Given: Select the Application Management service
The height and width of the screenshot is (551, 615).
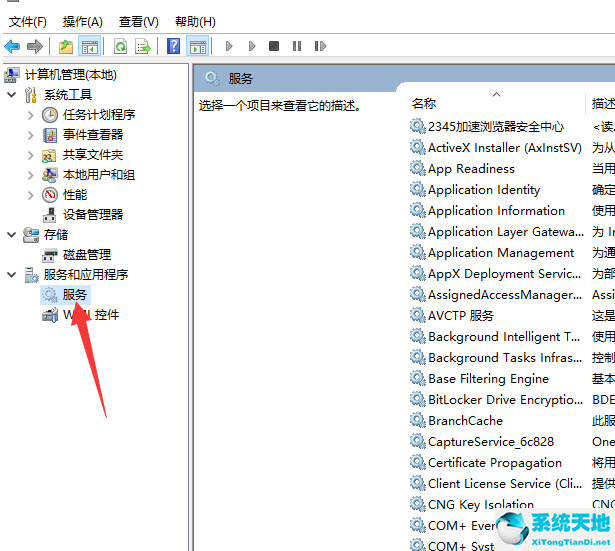Looking at the screenshot, I should pos(501,253).
